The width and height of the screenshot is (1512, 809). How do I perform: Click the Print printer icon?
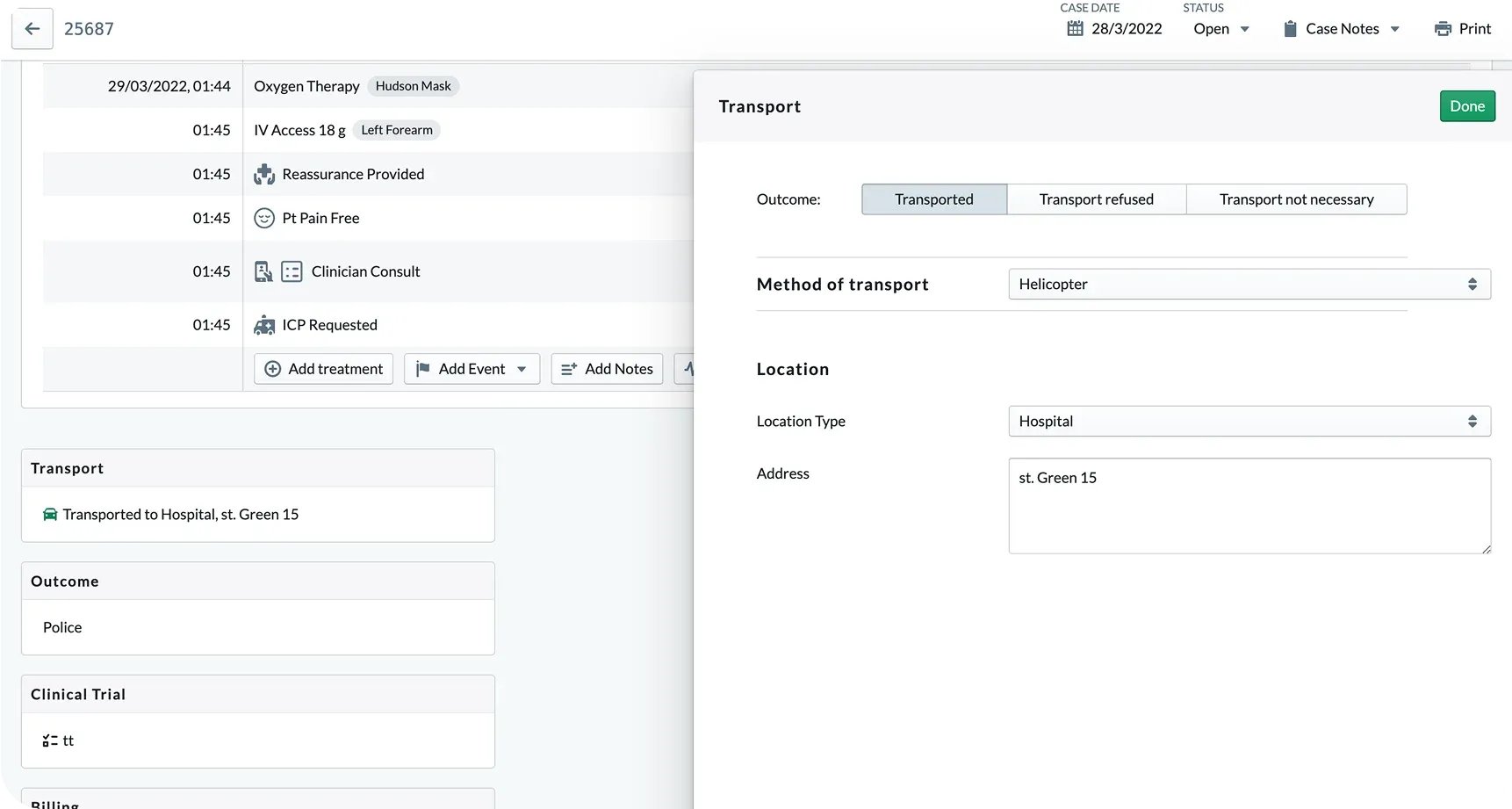tap(1443, 29)
